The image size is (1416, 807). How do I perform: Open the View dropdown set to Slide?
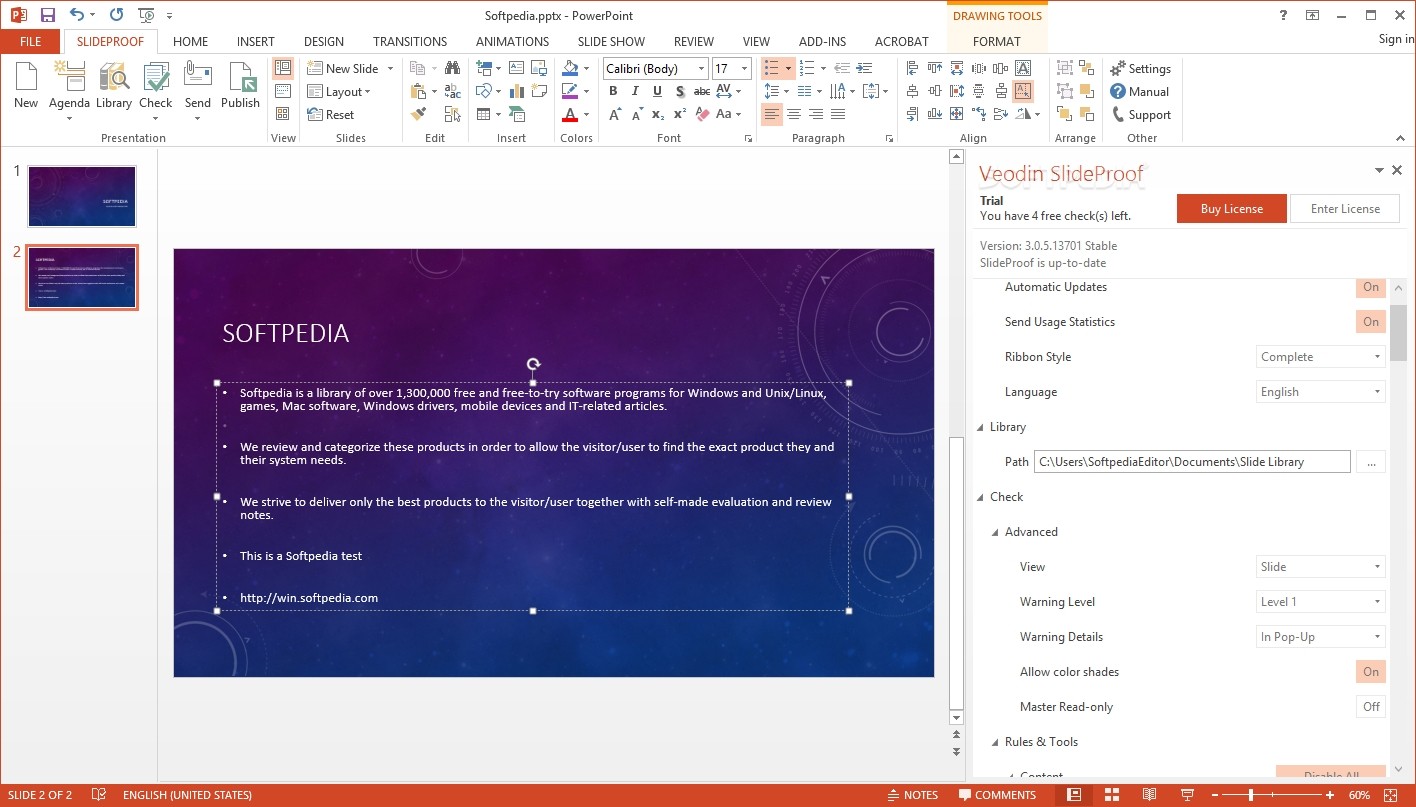[x=1321, y=567]
